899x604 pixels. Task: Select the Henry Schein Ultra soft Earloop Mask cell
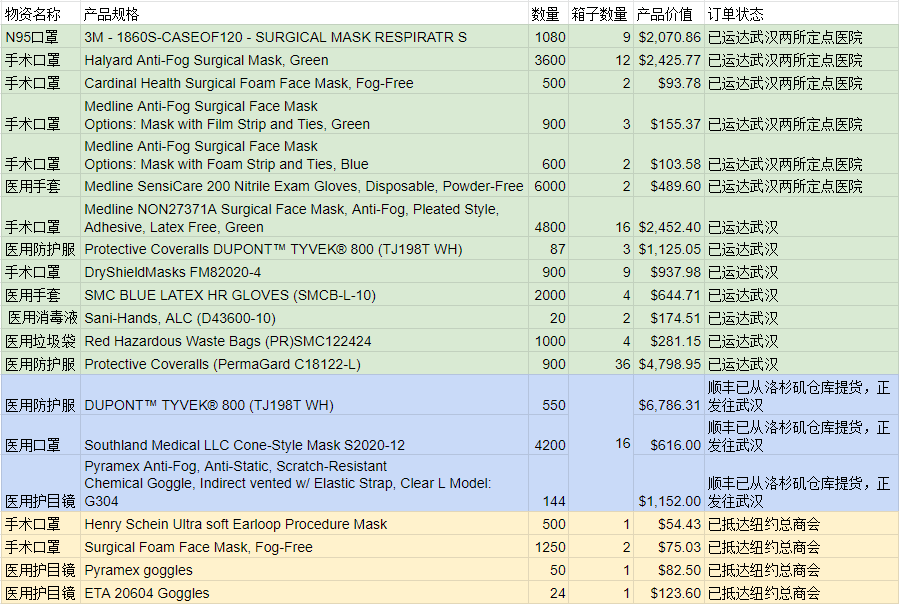pyautogui.click(x=304, y=524)
